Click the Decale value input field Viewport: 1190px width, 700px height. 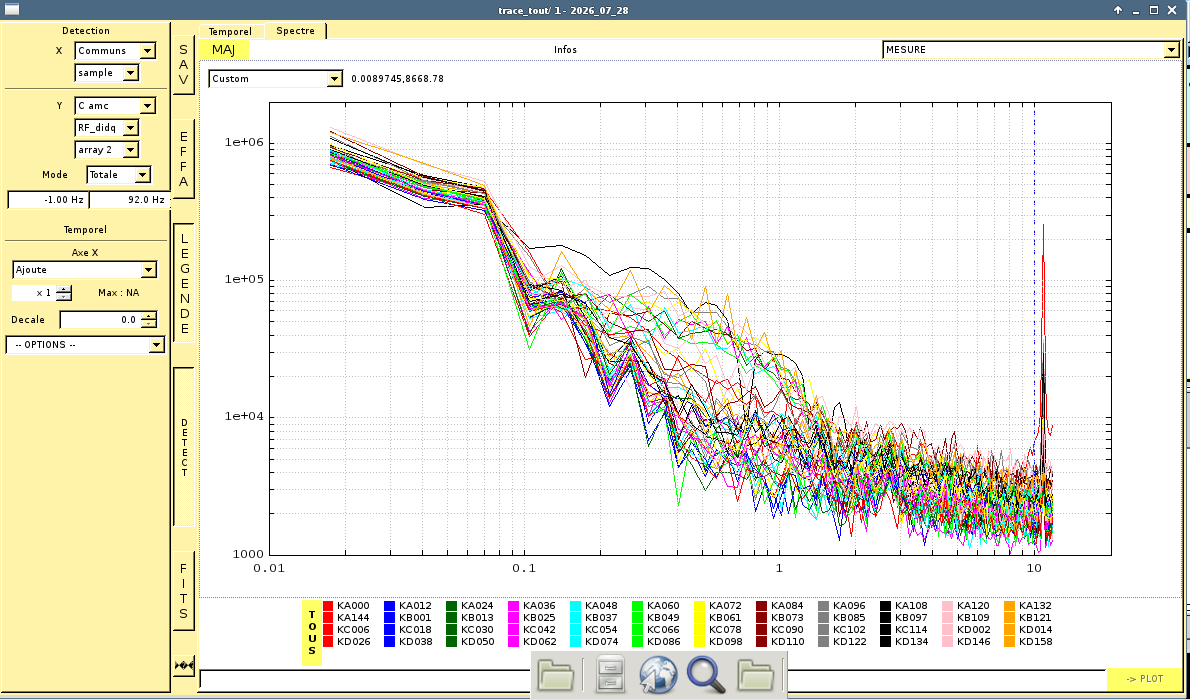point(101,320)
